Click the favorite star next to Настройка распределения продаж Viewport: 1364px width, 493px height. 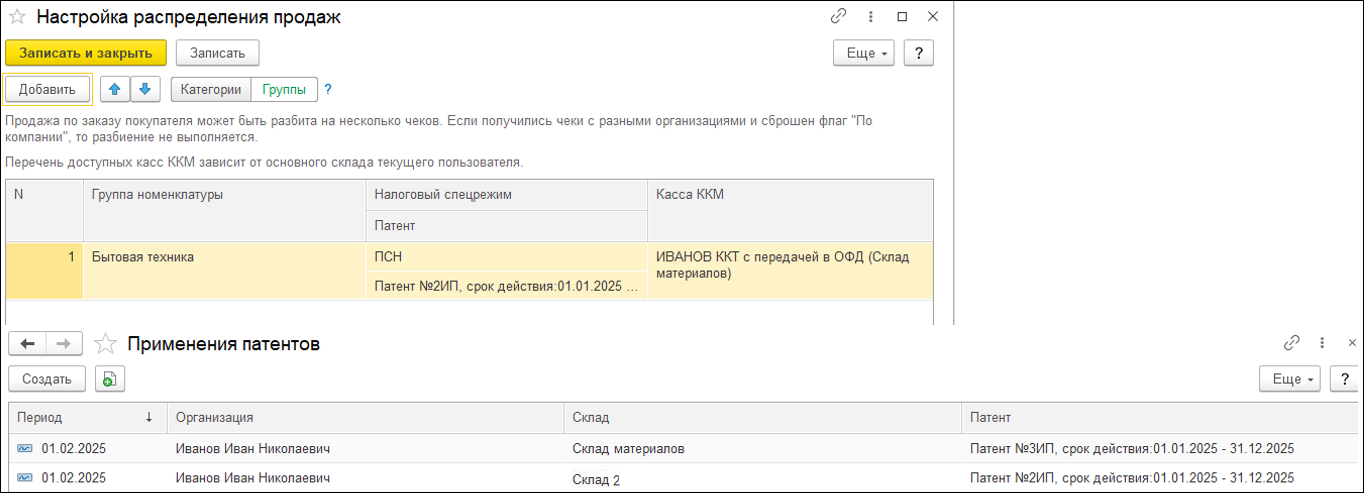pyautogui.click(x=17, y=17)
